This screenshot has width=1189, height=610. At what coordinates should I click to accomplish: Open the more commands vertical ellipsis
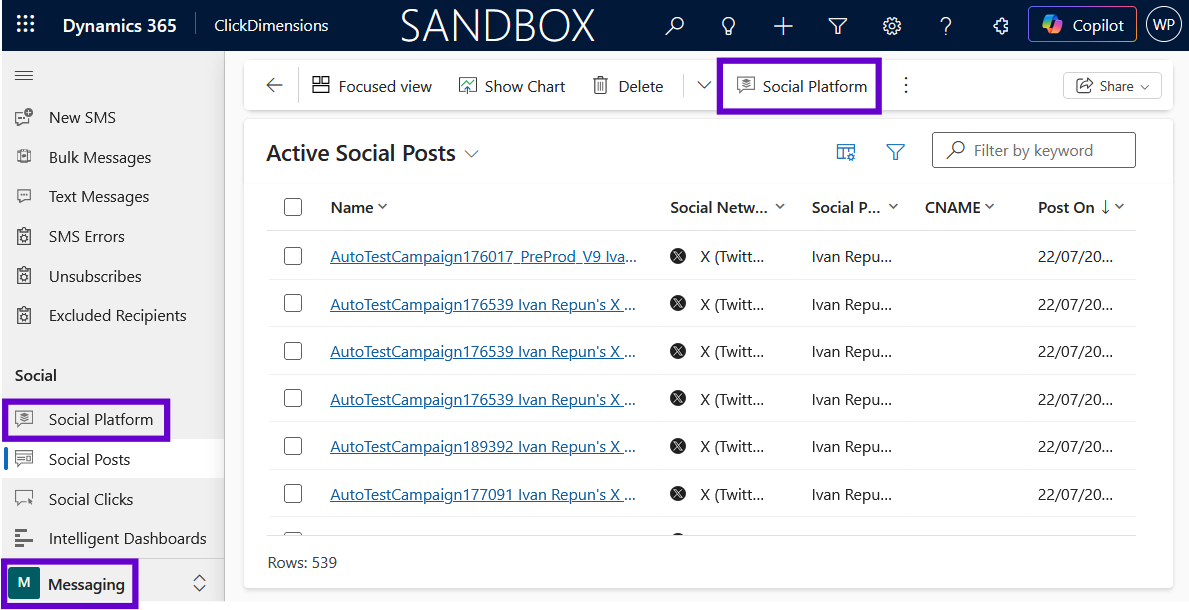[905, 85]
